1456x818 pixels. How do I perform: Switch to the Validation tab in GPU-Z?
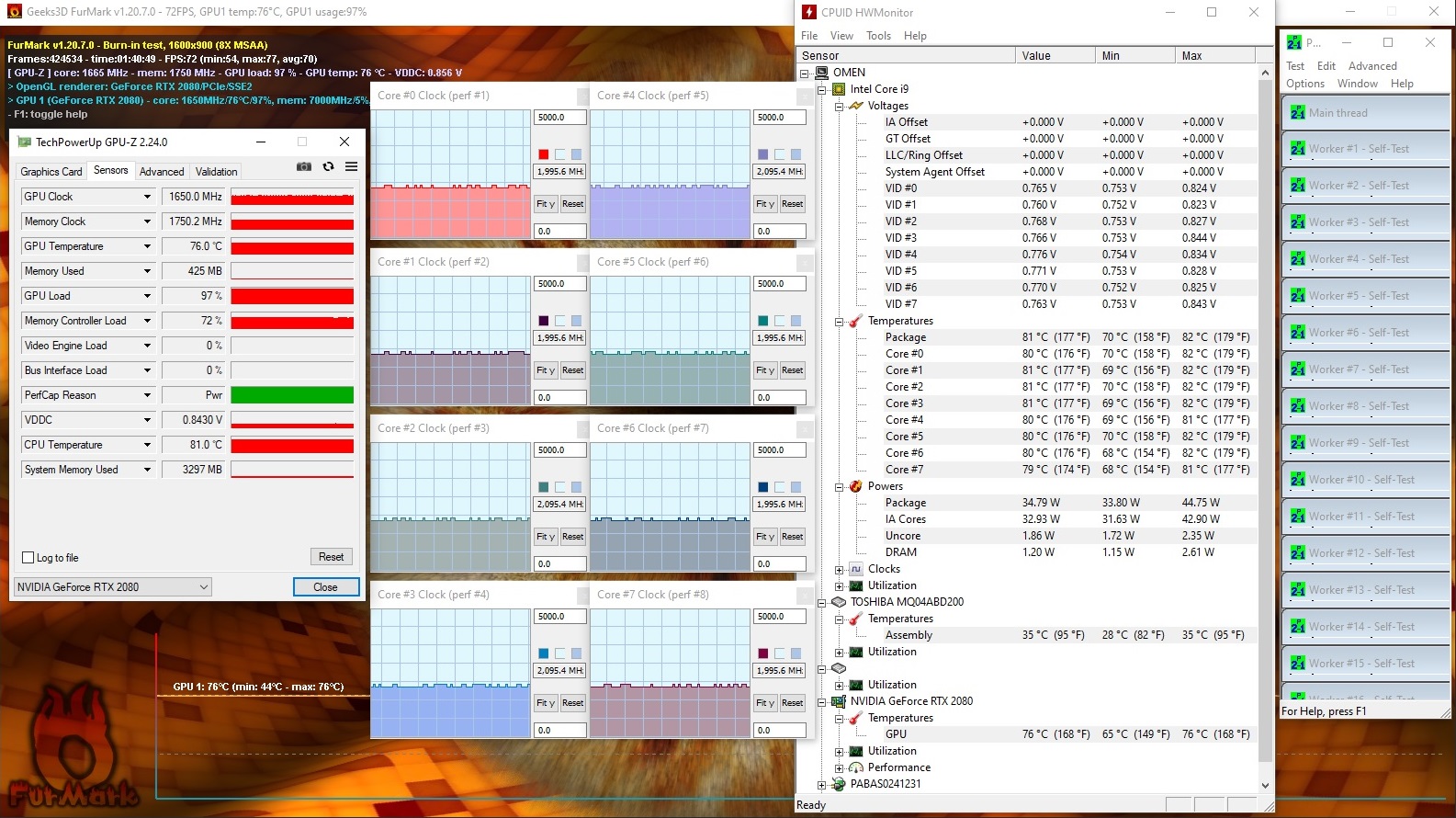[x=217, y=172]
